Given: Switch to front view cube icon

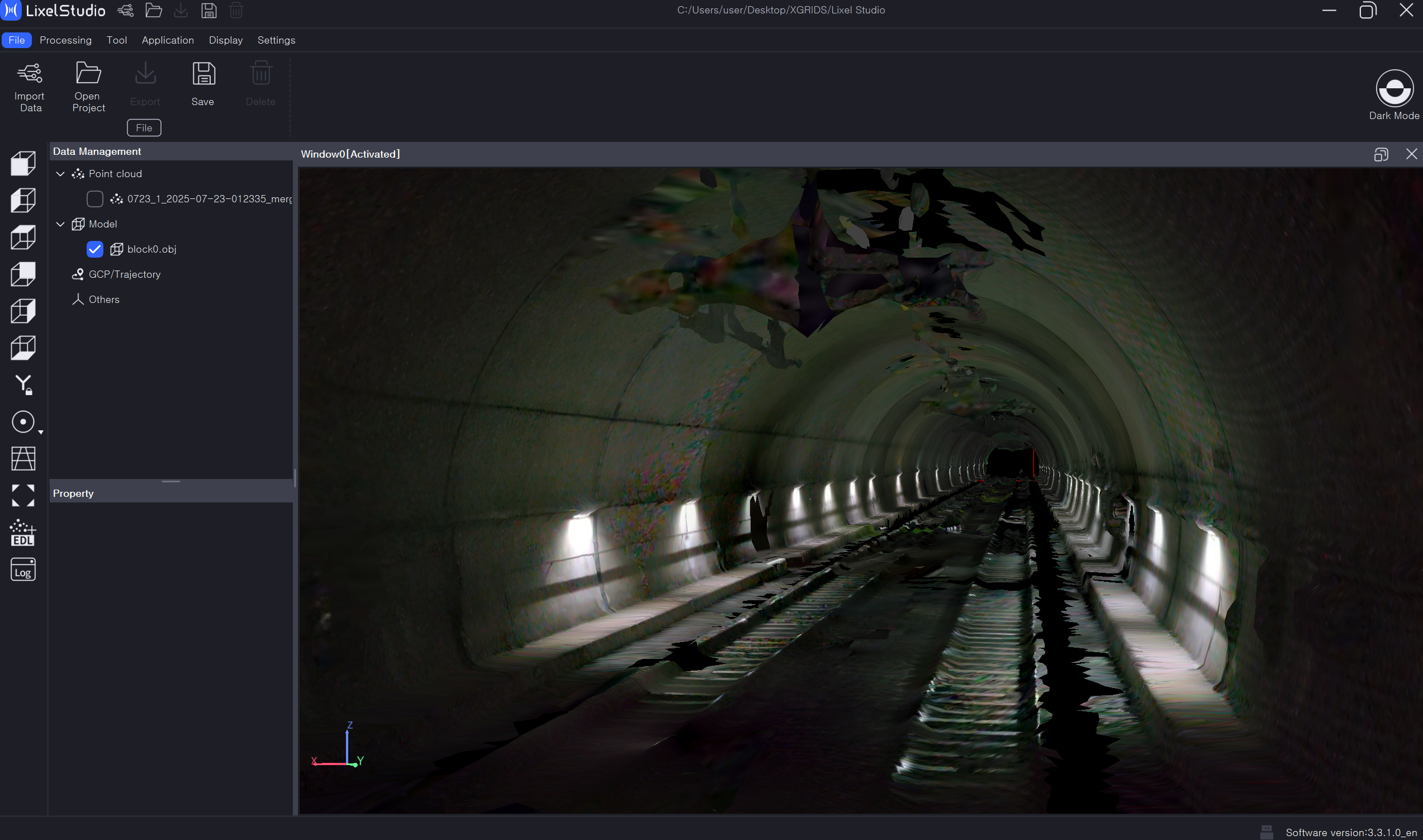Looking at the screenshot, I should coord(23,164).
